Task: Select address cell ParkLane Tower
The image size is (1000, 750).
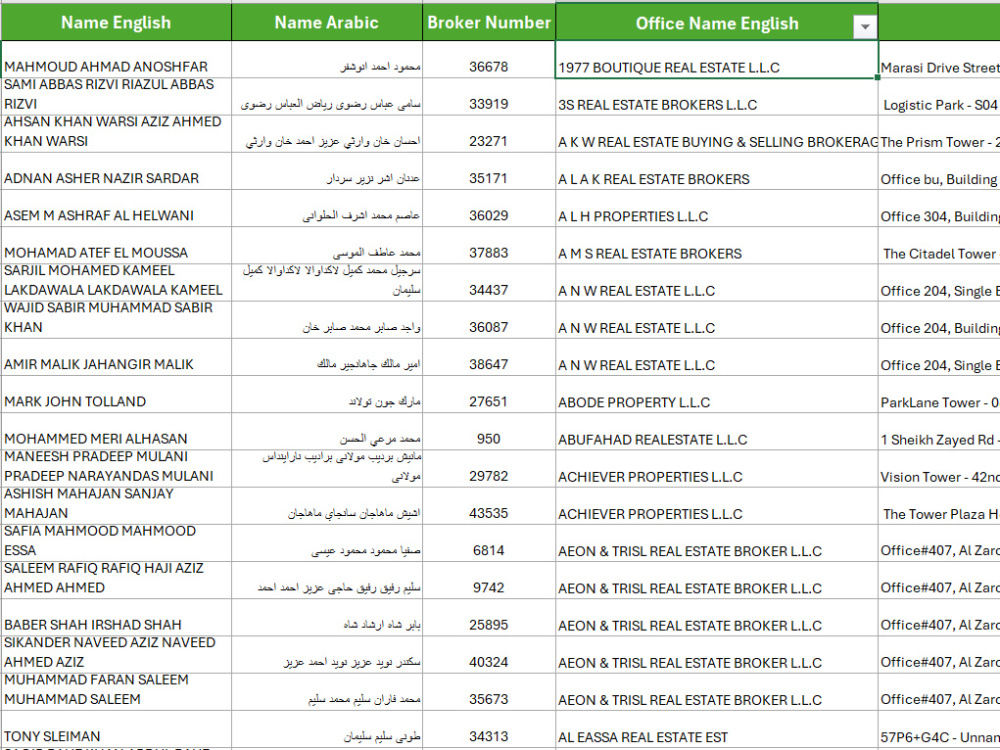Action: click(939, 394)
